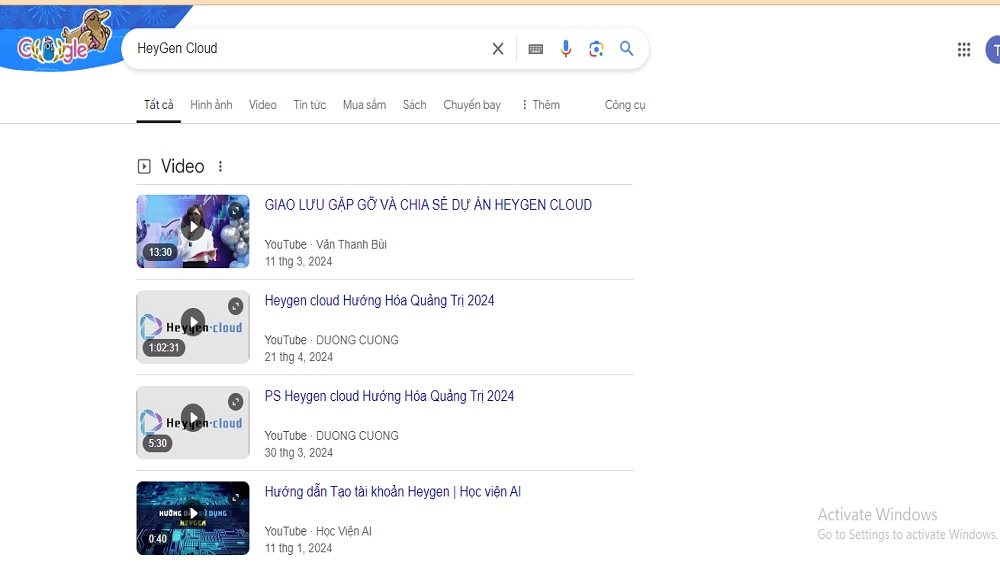1000x562 pixels.
Task: Switch to the Video tab
Action: coord(263,105)
